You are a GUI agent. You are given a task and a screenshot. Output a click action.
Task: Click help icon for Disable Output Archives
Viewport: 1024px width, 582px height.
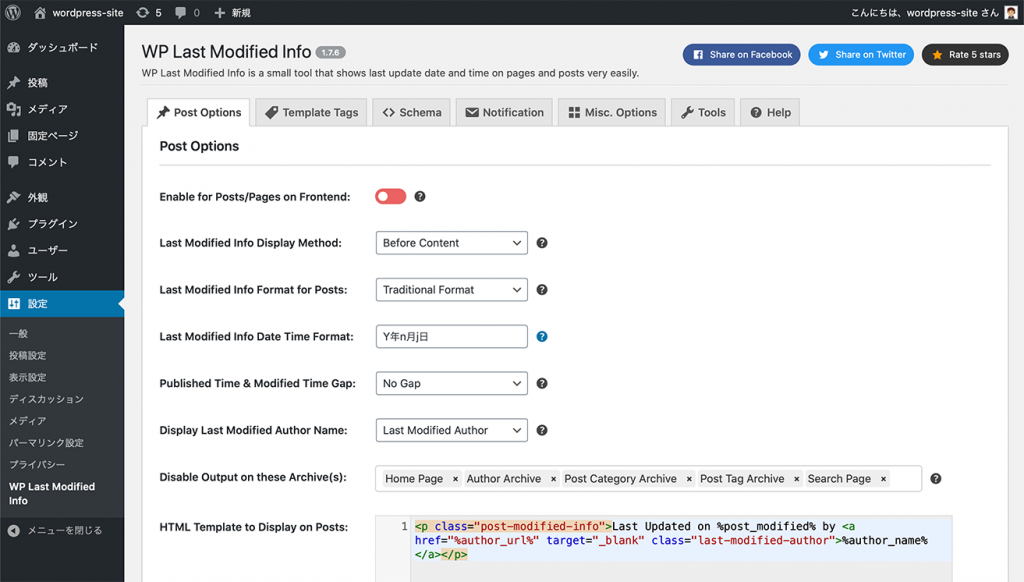[936, 479]
